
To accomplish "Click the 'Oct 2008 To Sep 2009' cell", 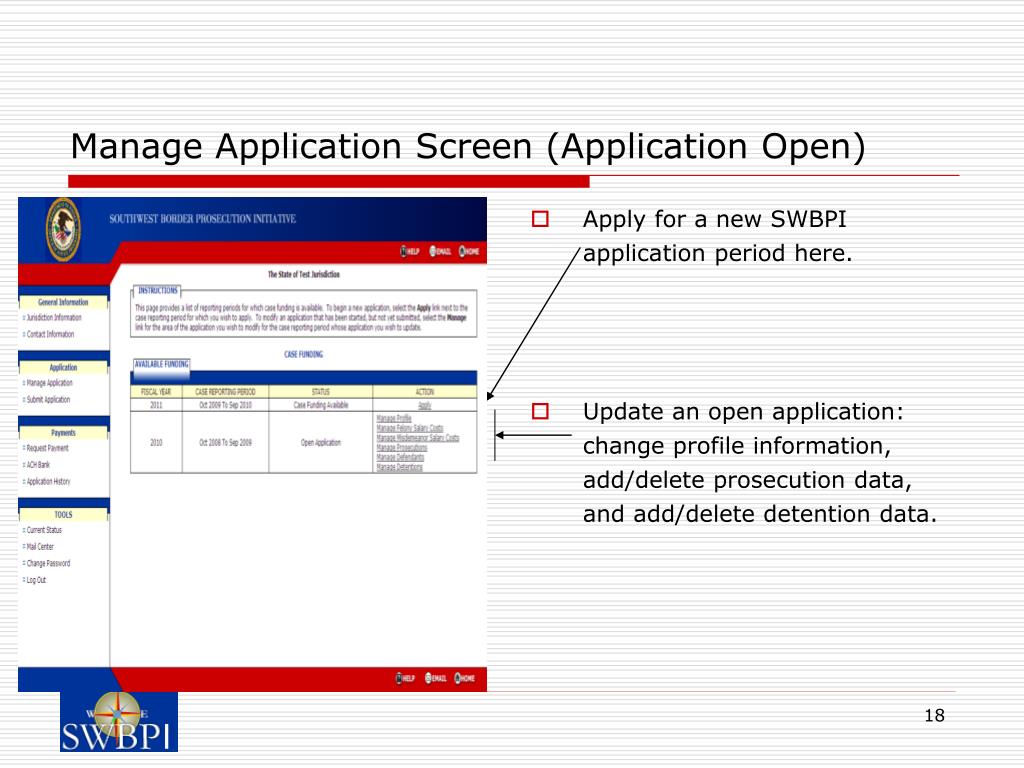I will click(x=225, y=443).
